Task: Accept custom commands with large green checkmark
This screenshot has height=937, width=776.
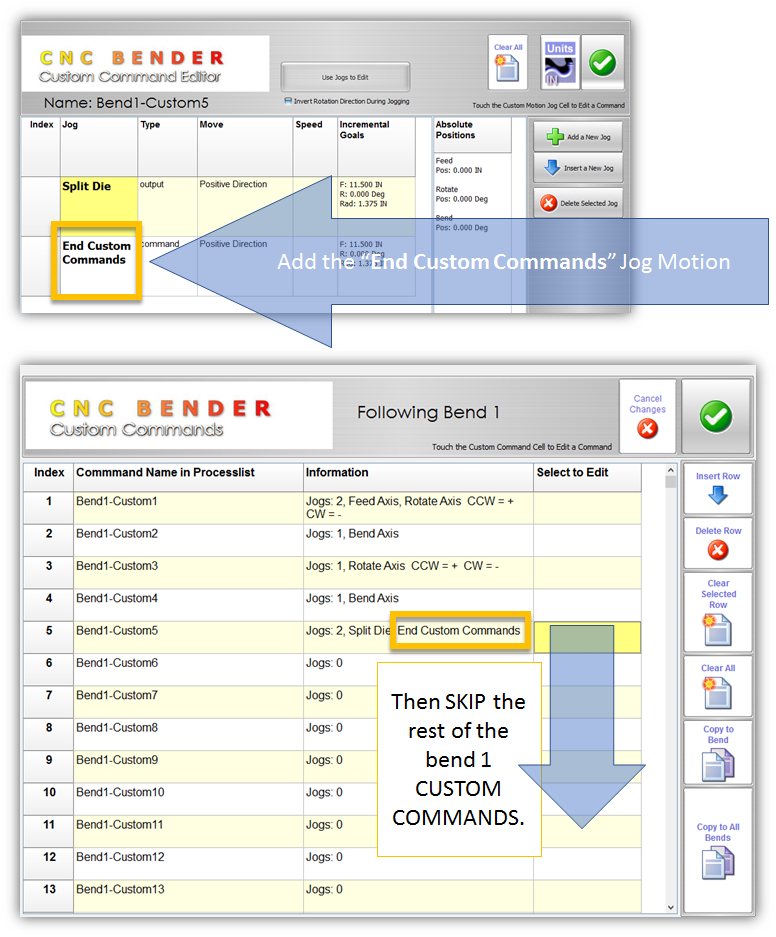Action: [716, 416]
